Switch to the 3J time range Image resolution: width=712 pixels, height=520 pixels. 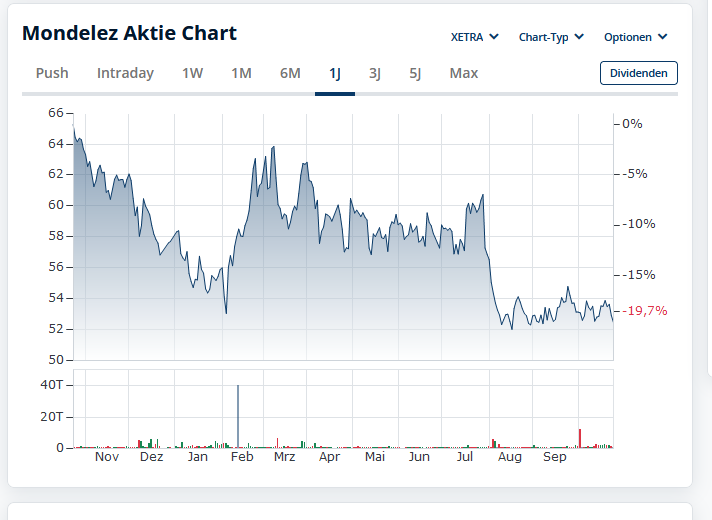(374, 73)
